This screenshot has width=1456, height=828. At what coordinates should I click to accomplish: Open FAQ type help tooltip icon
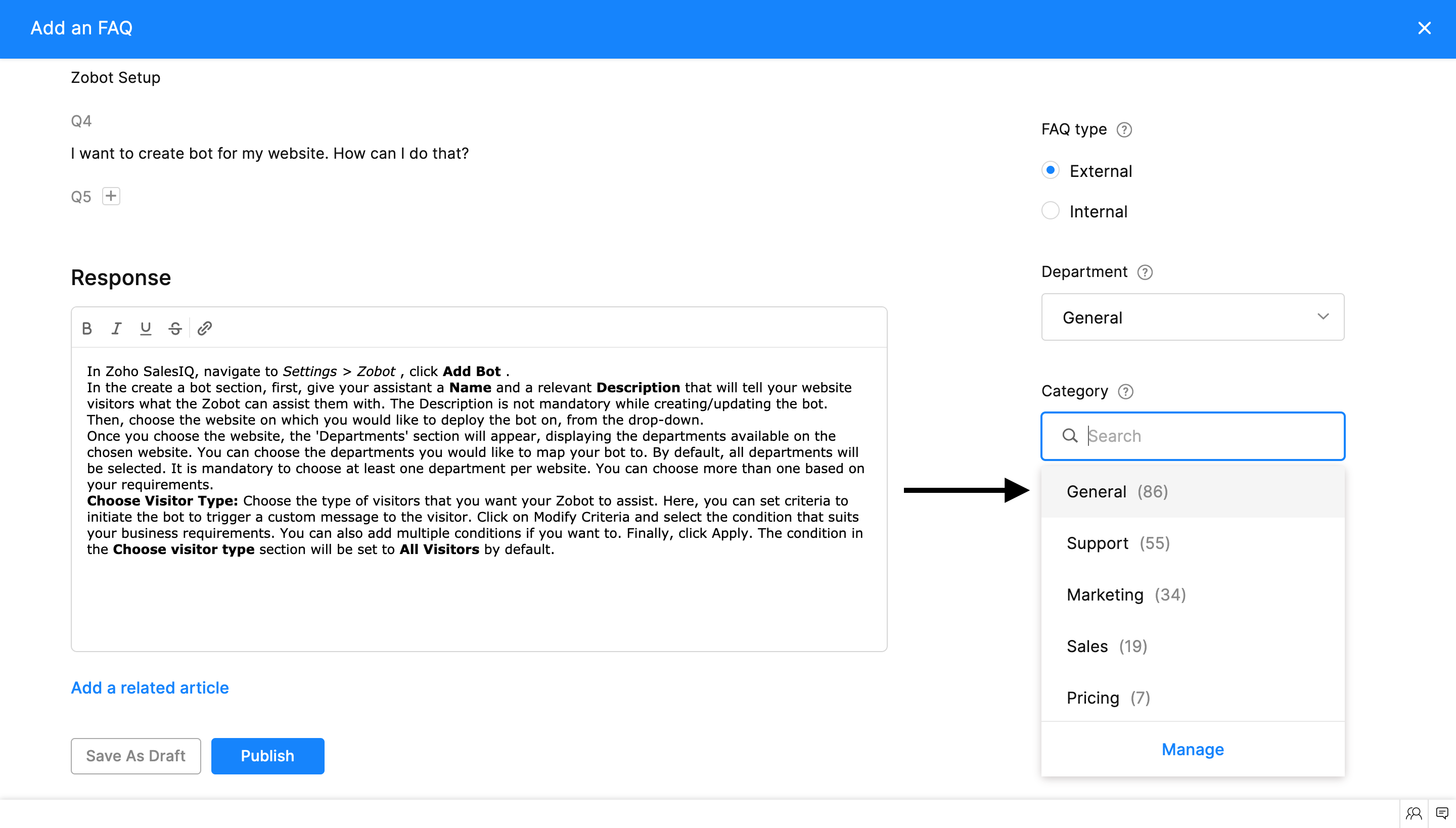click(x=1124, y=129)
